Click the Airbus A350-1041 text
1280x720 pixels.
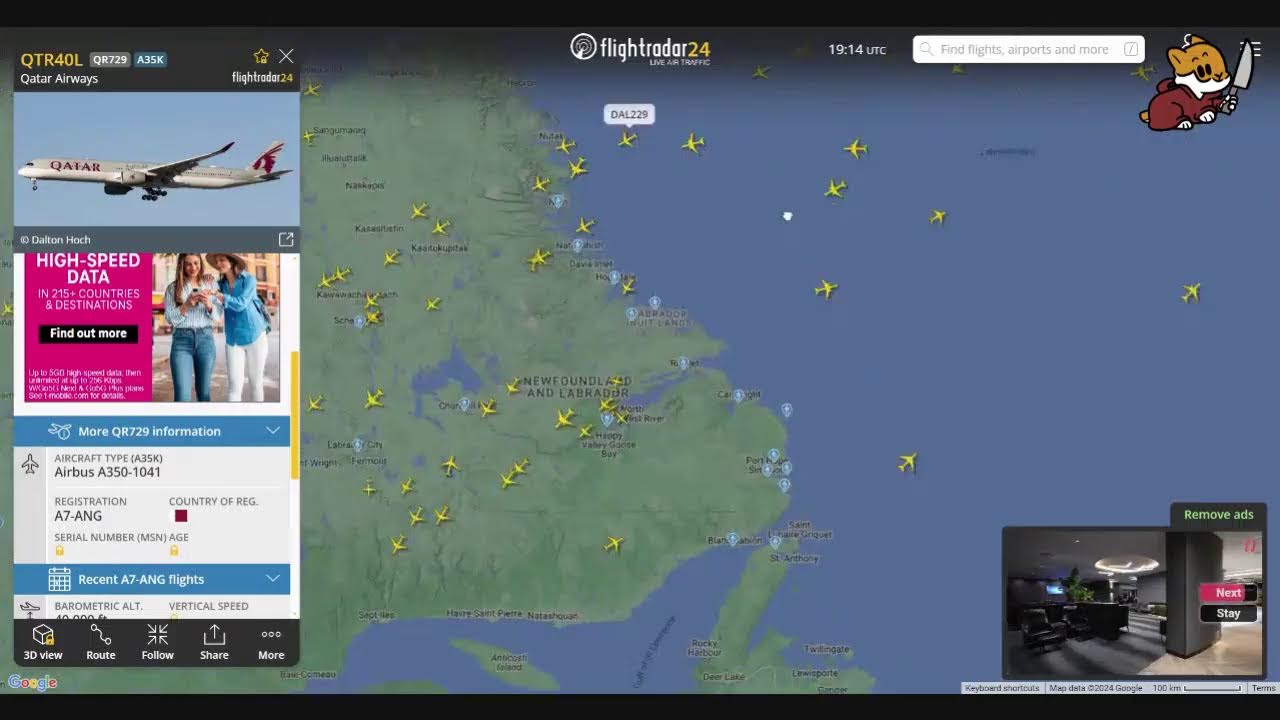pyautogui.click(x=107, y=472)
